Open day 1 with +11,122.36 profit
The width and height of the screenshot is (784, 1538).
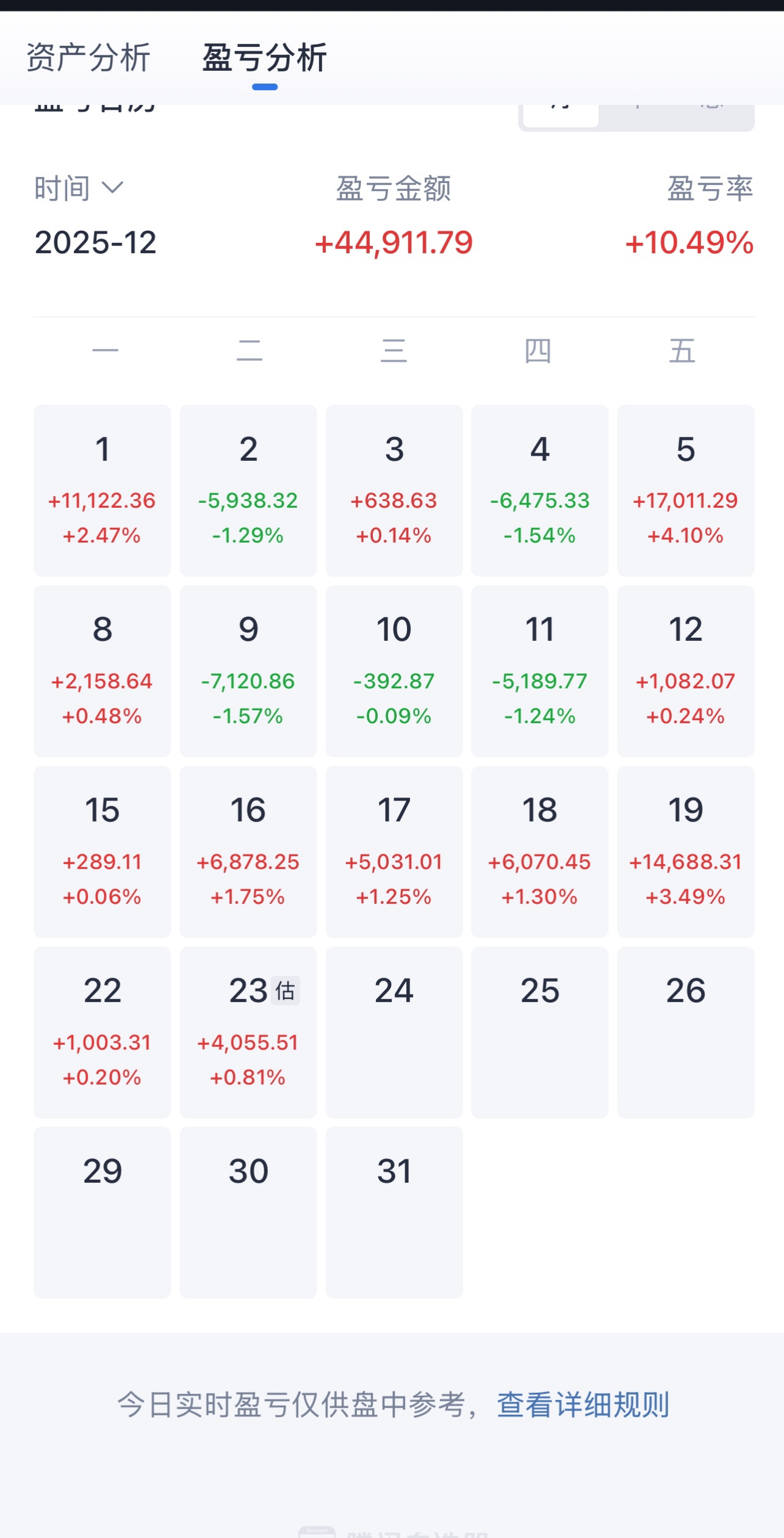pyautogui.click(x=102, y=490)
